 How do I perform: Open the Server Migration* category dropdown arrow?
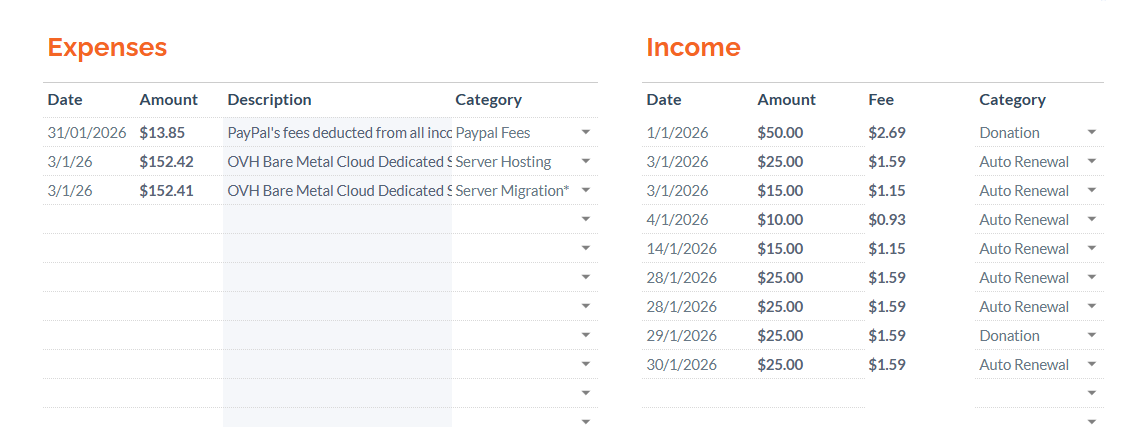point(586,190)
